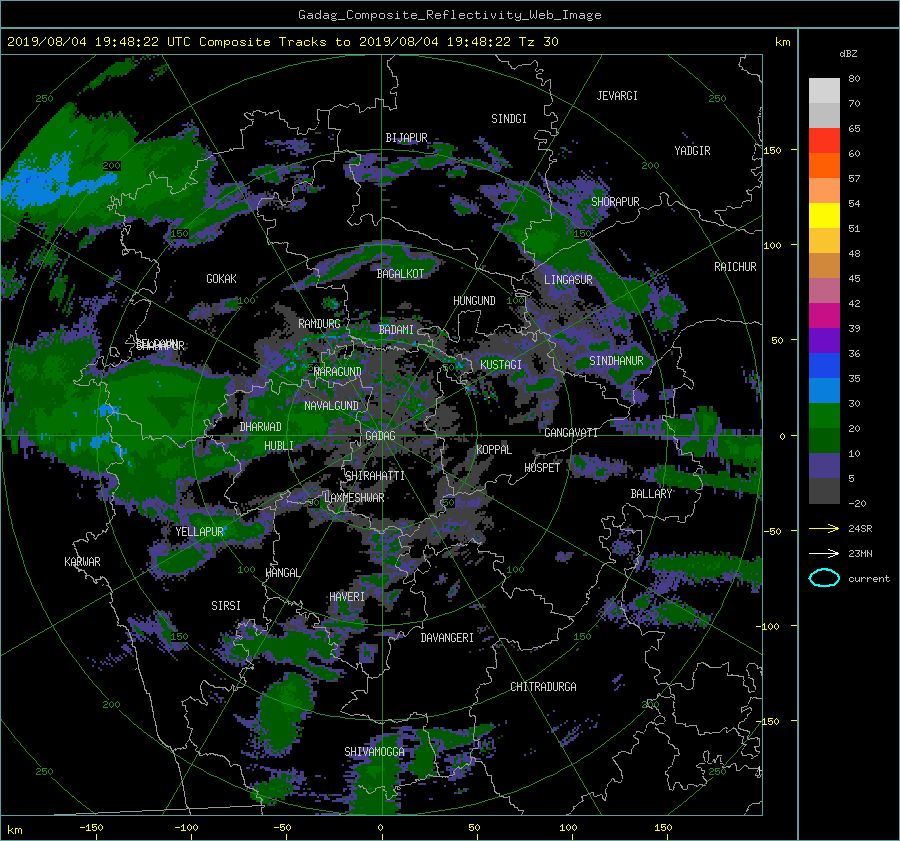
Task: Click the SIRSI city label
Action: tap(226, 606)
